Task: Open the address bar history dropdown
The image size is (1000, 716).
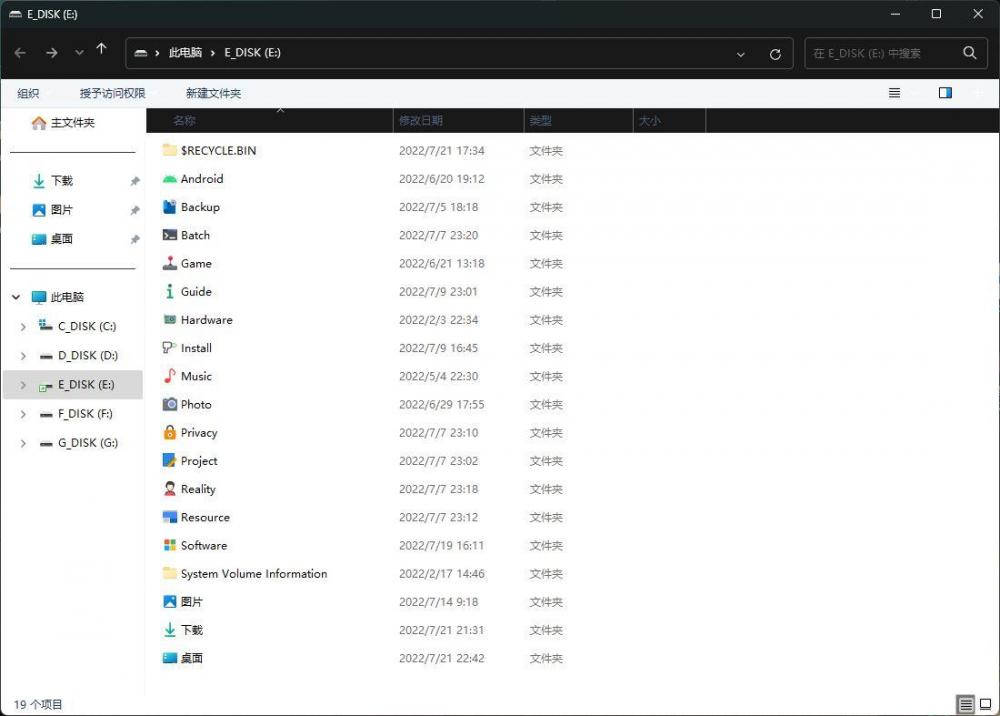Action: pos(741,54)
